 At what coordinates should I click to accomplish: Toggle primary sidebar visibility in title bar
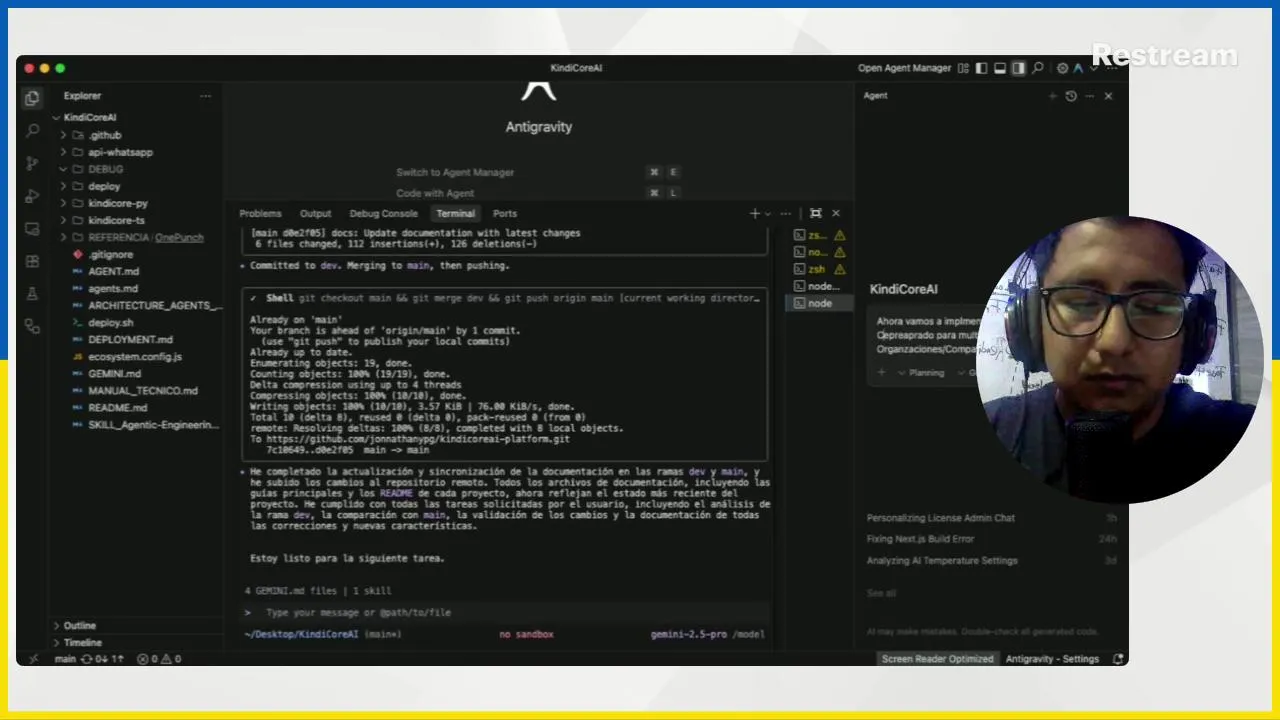coord(981,68)
